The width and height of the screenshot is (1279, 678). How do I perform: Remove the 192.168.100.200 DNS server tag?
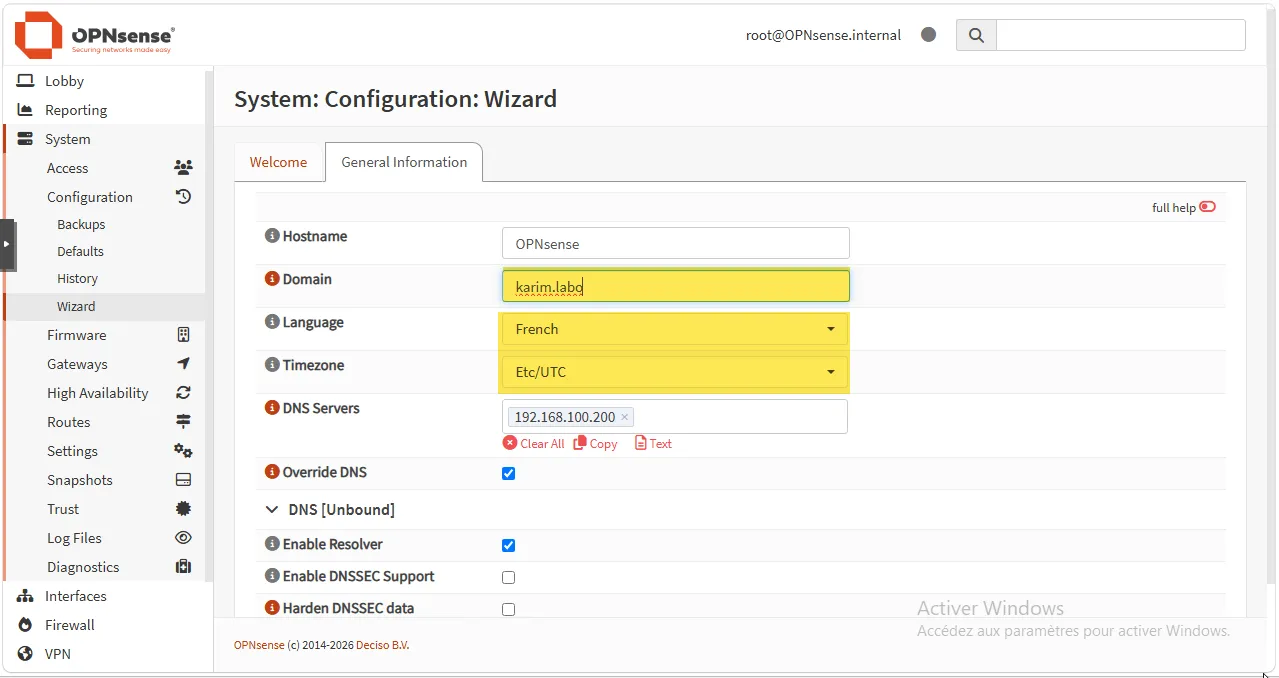tap(625, 417)
